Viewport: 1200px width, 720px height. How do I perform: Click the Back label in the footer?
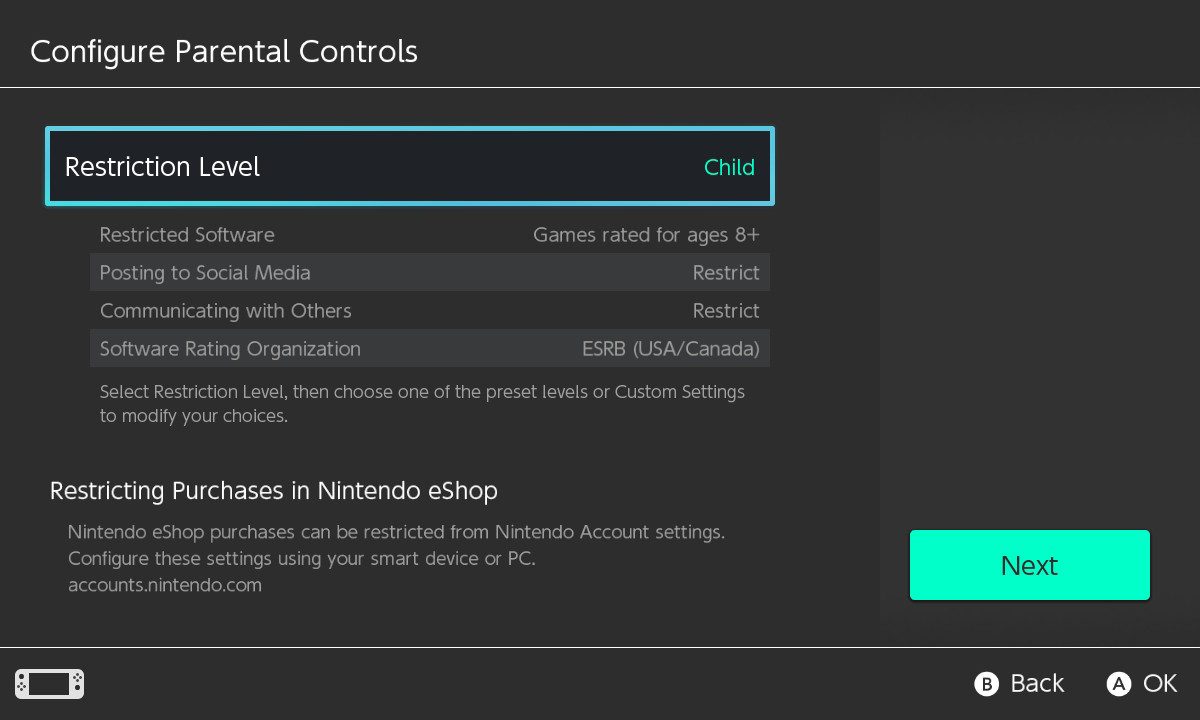[1036, 683]
